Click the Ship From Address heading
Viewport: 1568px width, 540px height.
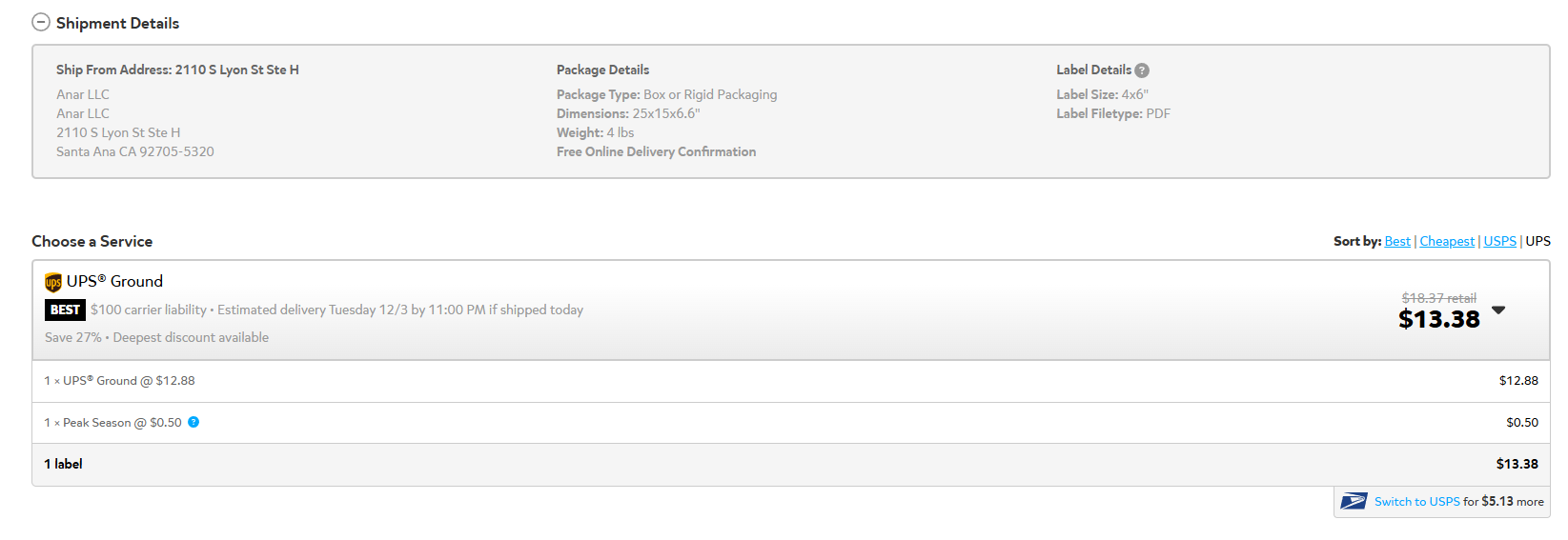pos(177,70)
